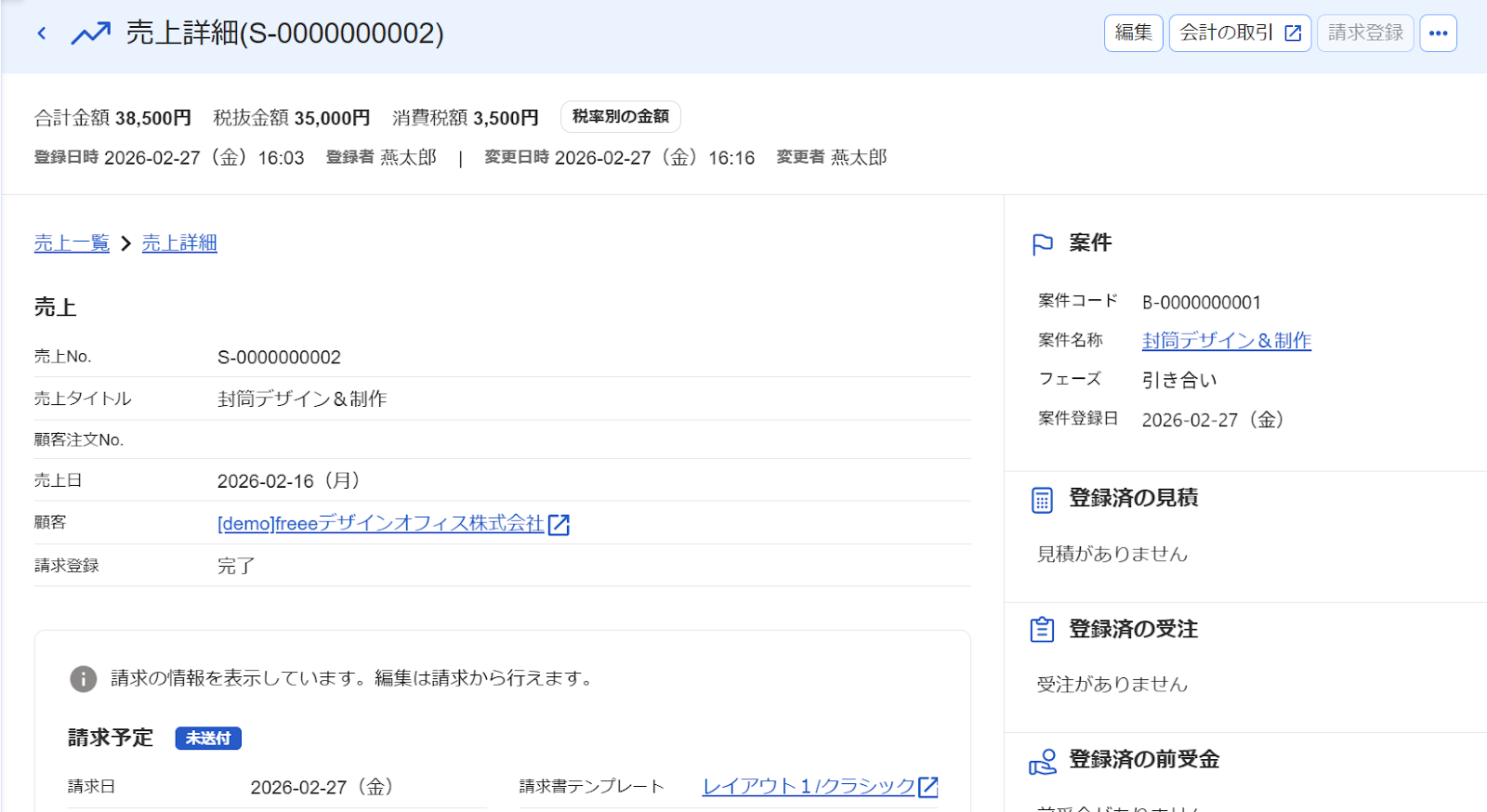Open the three-dots more options menu
Screen dimensions: 1487x812
click(x=1438, y=33)
